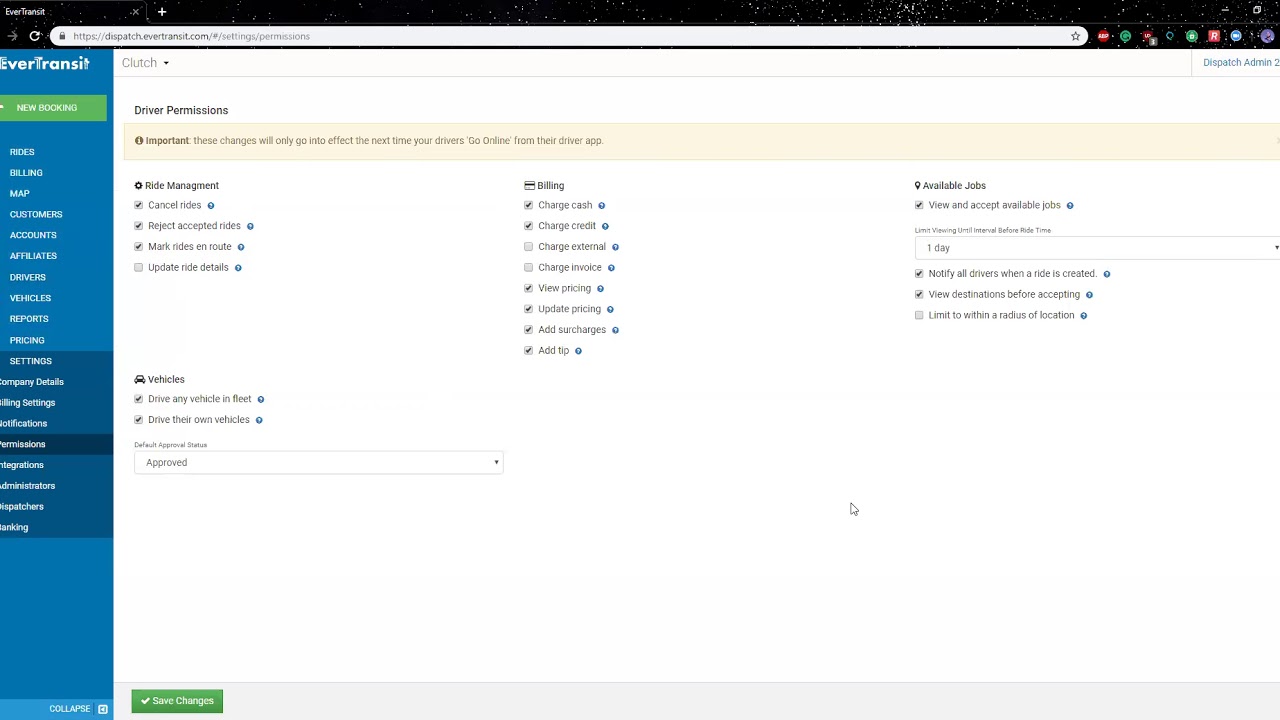This screenshot has width=1280, height=720.
Task: Open Rides in the sidebar
Action: [22, 152]
